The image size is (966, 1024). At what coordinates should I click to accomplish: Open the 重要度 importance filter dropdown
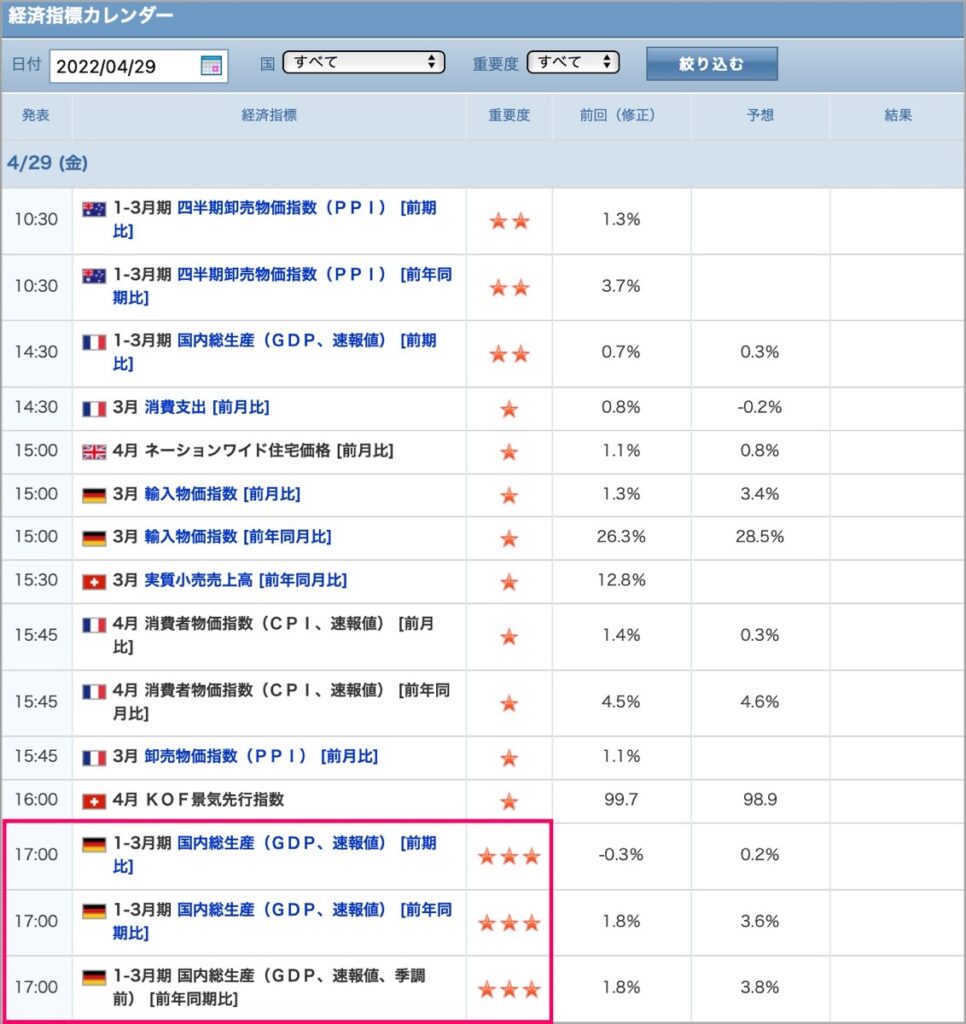click(573, 62)
